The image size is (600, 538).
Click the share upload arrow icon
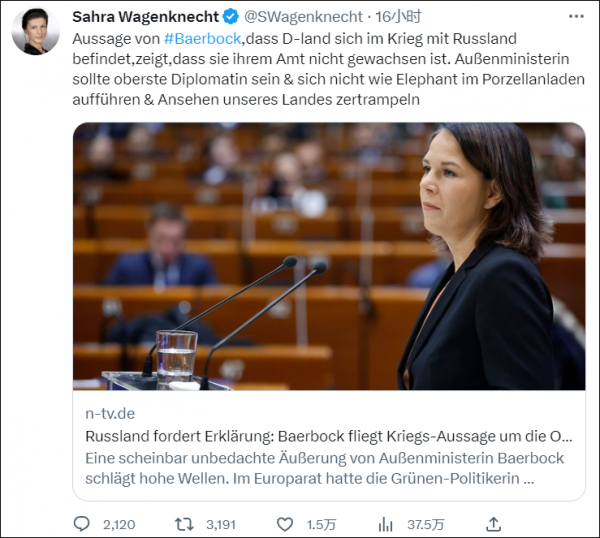pyautogui.click(x=493, y=524)
